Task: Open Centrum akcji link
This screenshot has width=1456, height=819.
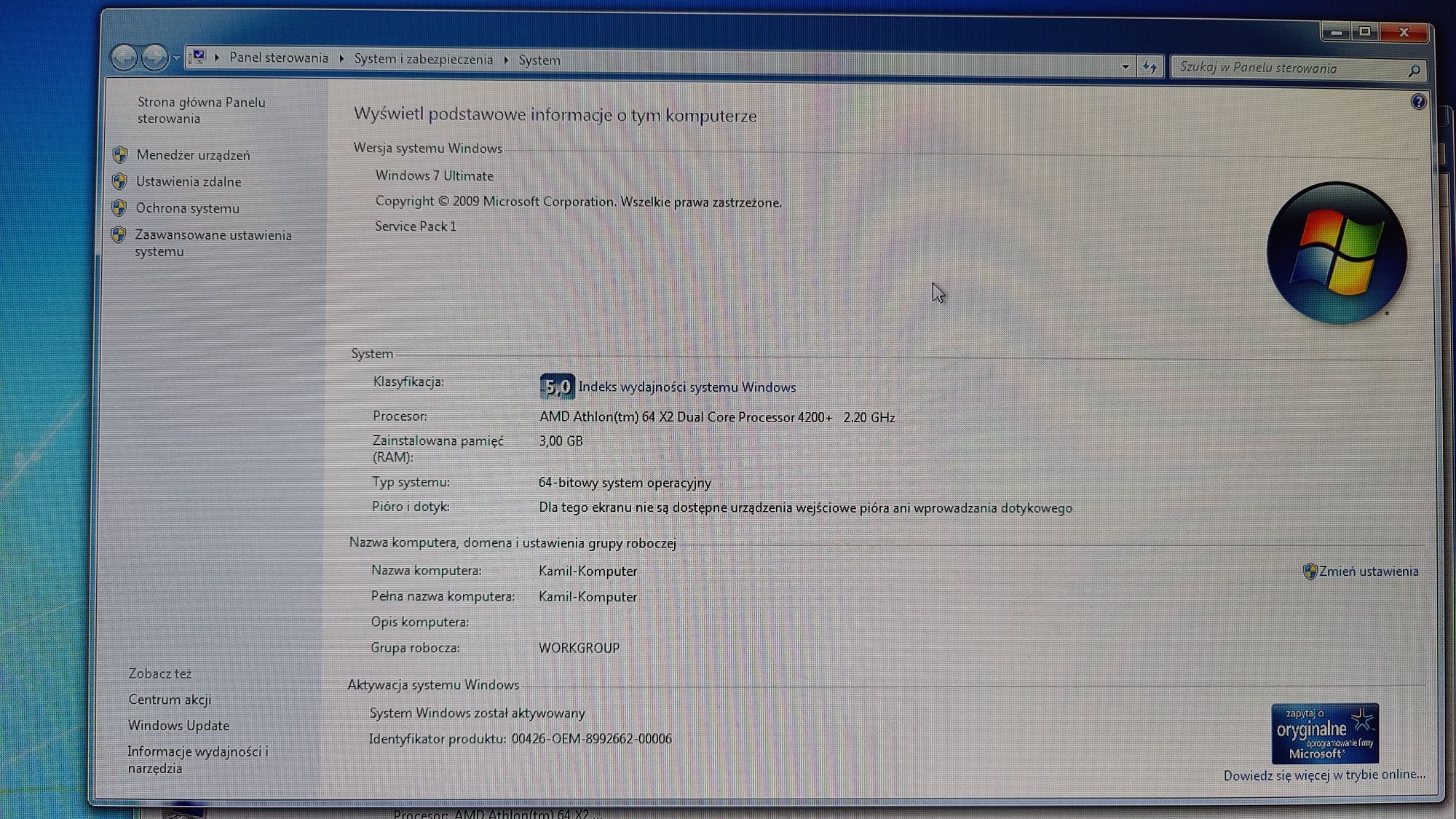Action: [170, 700]
